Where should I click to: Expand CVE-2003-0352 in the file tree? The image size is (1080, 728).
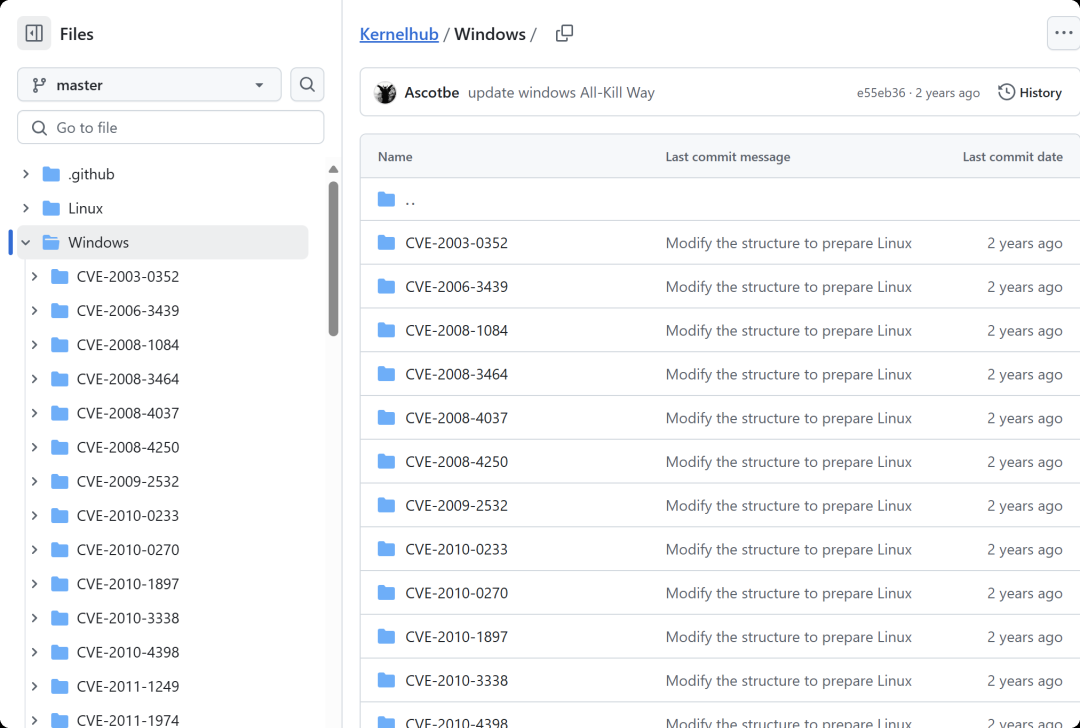click(x=34, y=276)
